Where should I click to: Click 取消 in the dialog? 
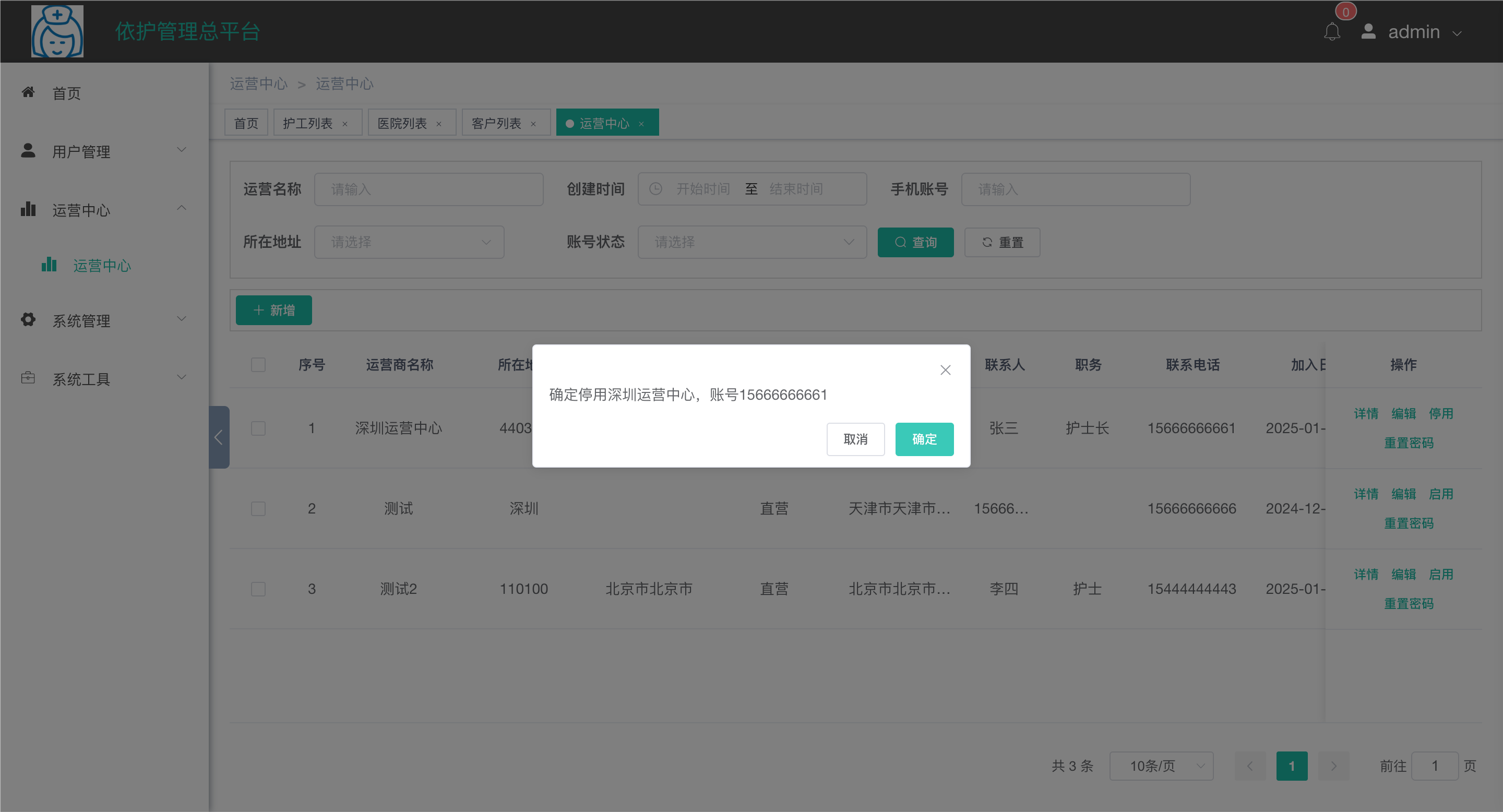pos(855,439)
